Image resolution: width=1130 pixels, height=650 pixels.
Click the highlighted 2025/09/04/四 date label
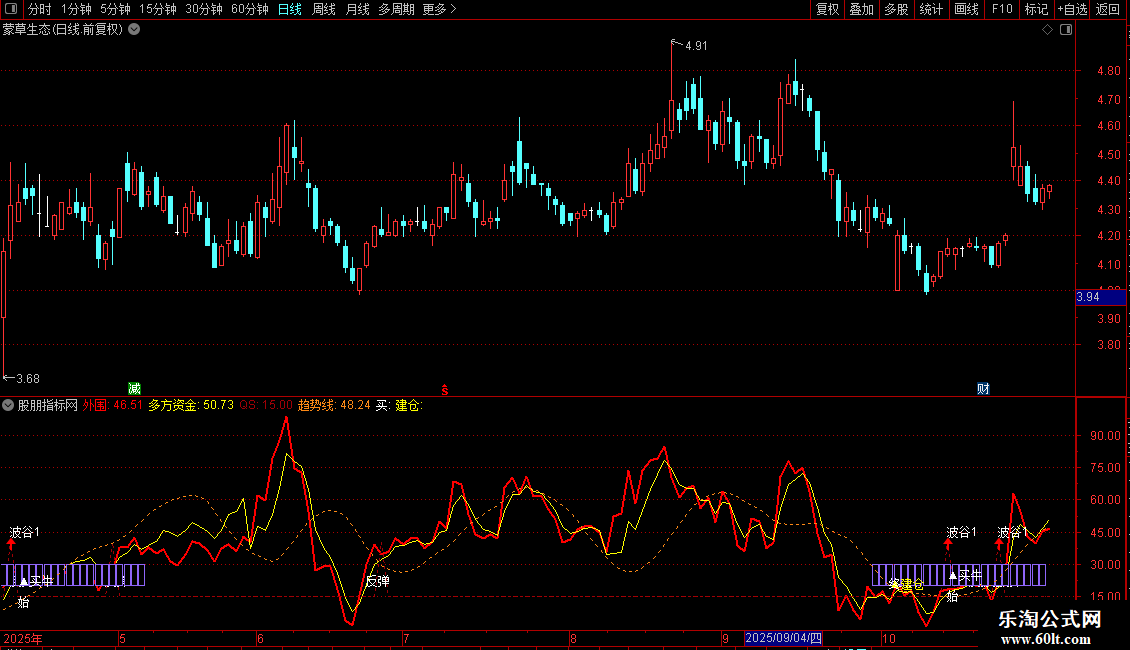tap(783, 638)
